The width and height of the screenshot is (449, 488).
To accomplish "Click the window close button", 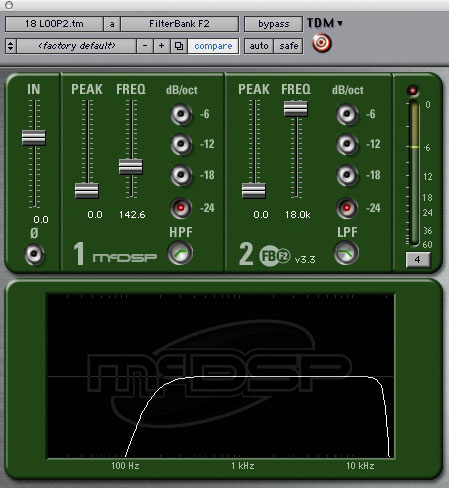I will [9, 5].
